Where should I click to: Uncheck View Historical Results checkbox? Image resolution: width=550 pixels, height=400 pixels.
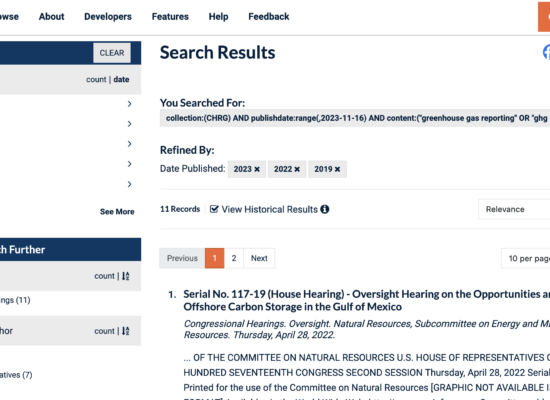click(214, 209)
